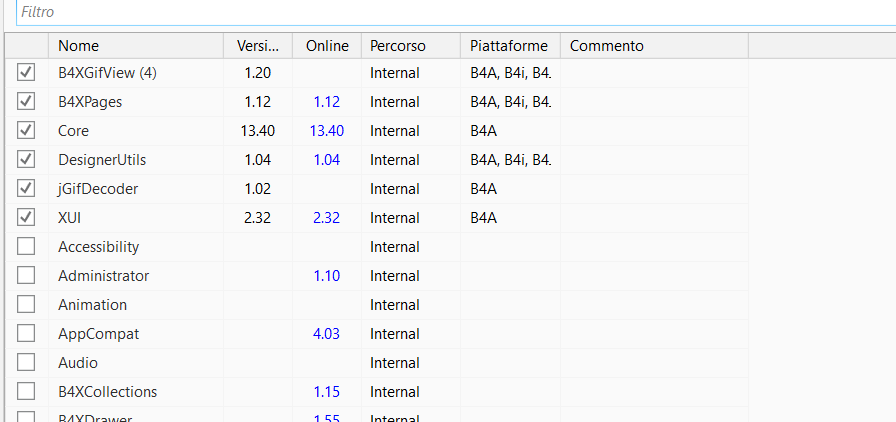Click installed version 1.02 of jGifDecoder

[258, 189]
